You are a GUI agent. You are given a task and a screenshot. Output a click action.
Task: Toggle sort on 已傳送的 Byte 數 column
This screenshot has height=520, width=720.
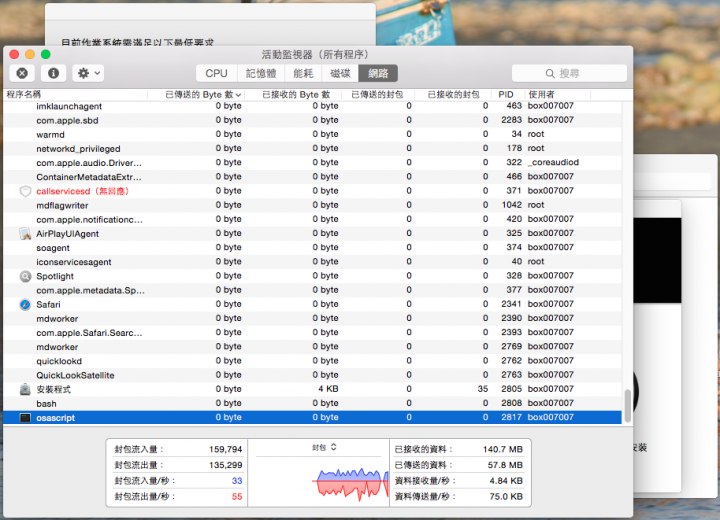[197, 95]
